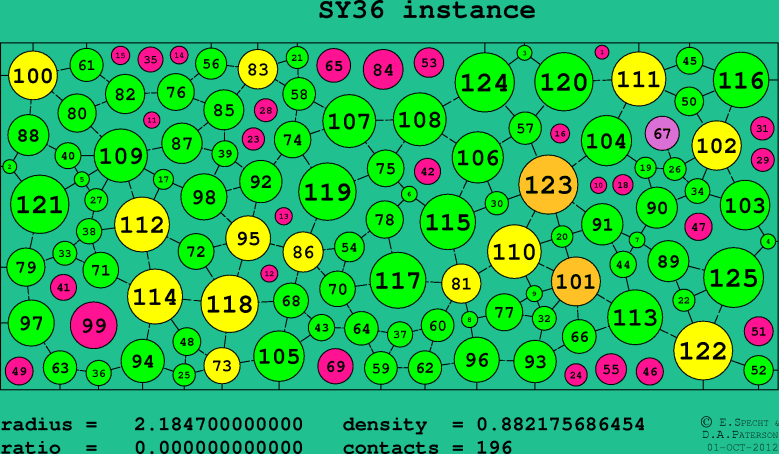Select the green circle numbered 90

pos(657,208)
